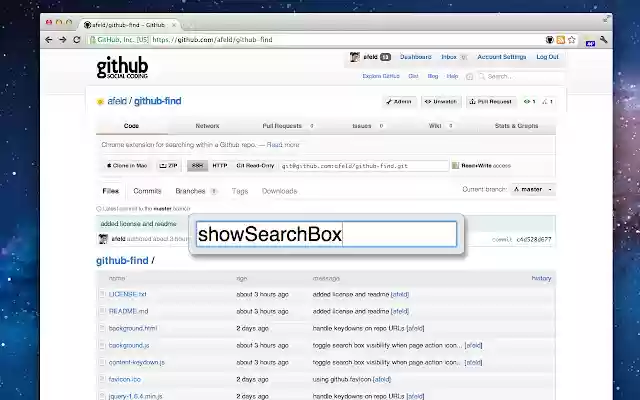640x400 pixels.
Task: Click LICENSE.txt file icon
Action: (x=102, y=294)
